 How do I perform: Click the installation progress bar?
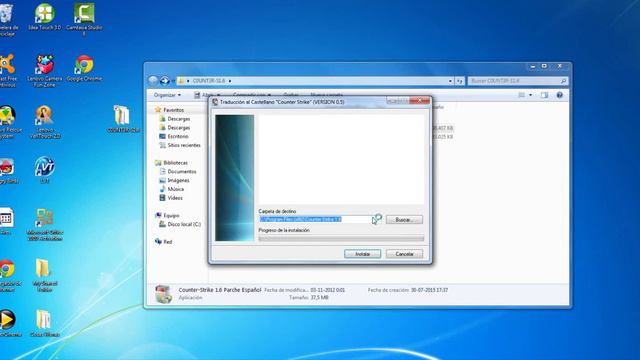(x=341, y=238)
